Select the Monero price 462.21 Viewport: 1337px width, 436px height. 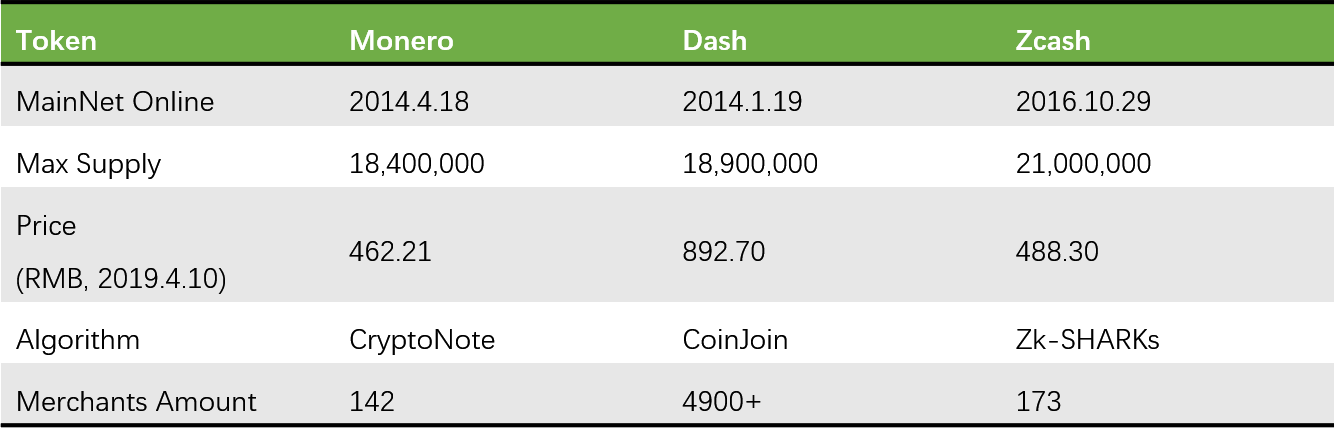[x=390, y=252]
